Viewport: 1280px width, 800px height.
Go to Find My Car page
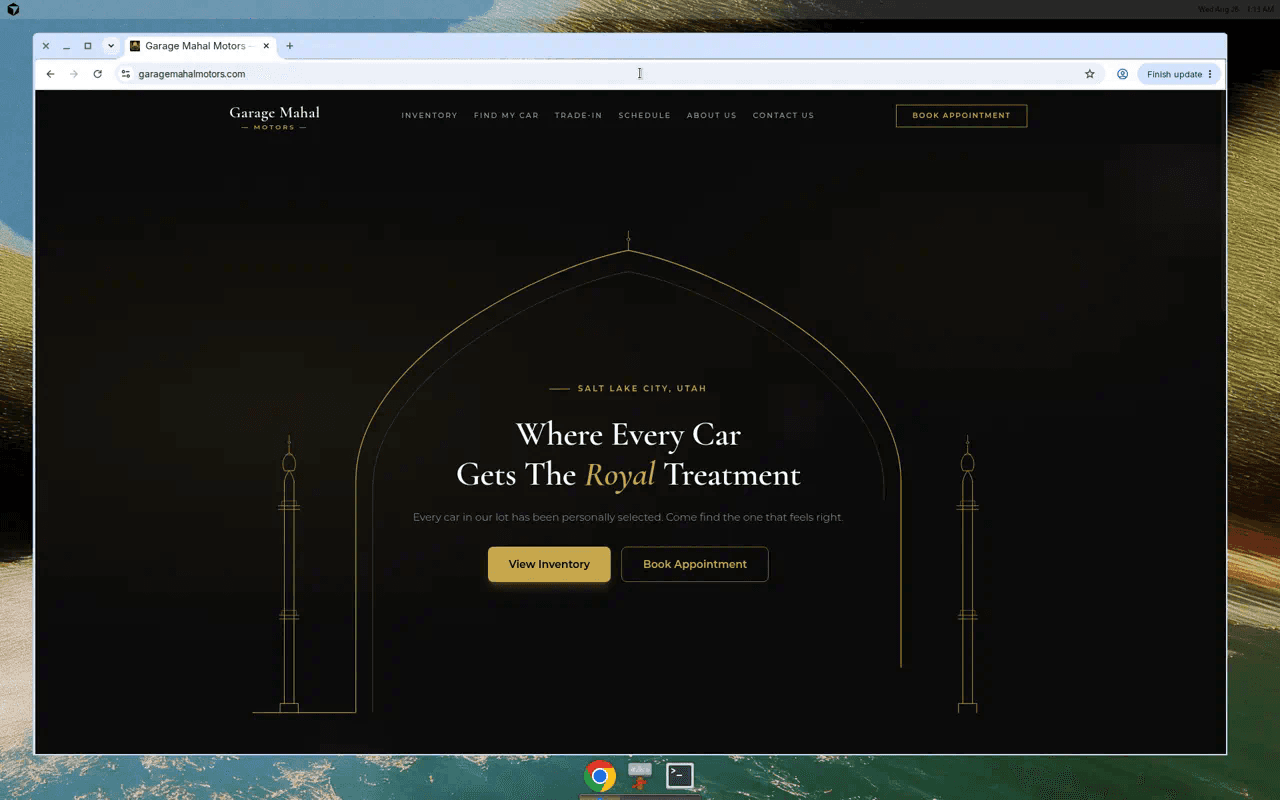pyautogui.click(x=506, y=115)
